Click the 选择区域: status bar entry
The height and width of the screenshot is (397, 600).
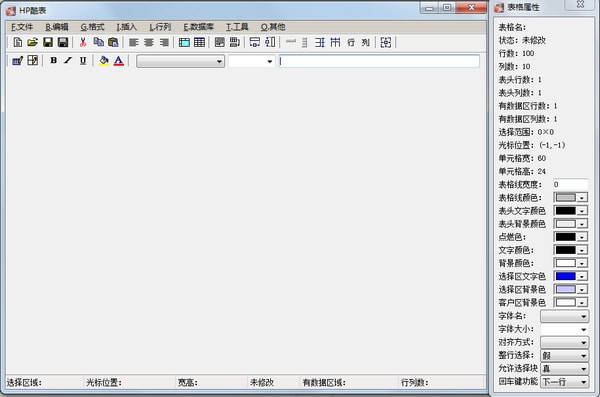24,382
